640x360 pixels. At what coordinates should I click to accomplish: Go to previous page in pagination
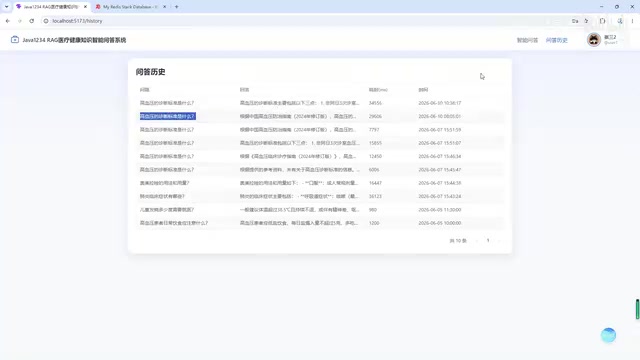coord(476,241)
